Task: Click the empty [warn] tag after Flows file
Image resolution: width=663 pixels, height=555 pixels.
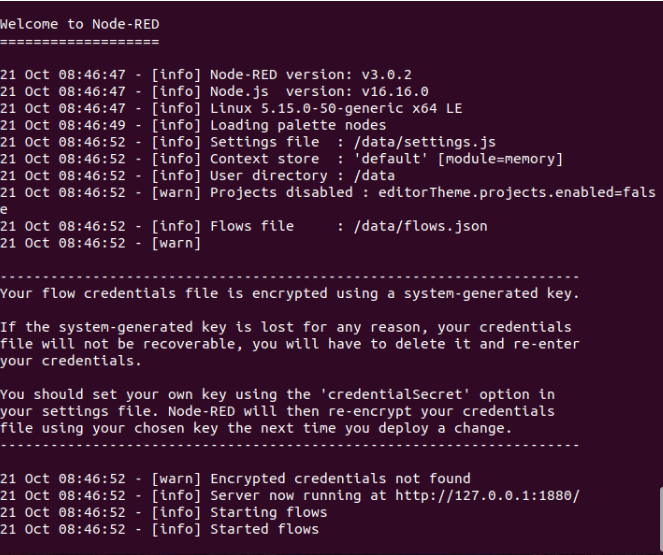Action: 176,243
